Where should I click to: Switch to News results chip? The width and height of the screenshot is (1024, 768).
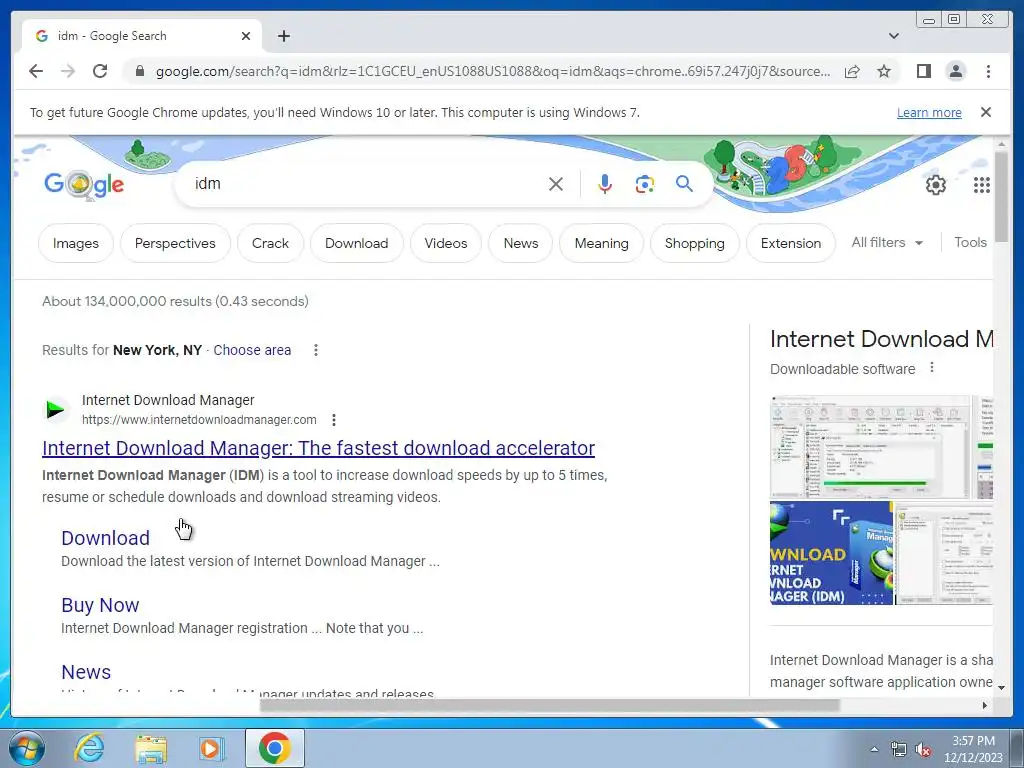point(521,243)
